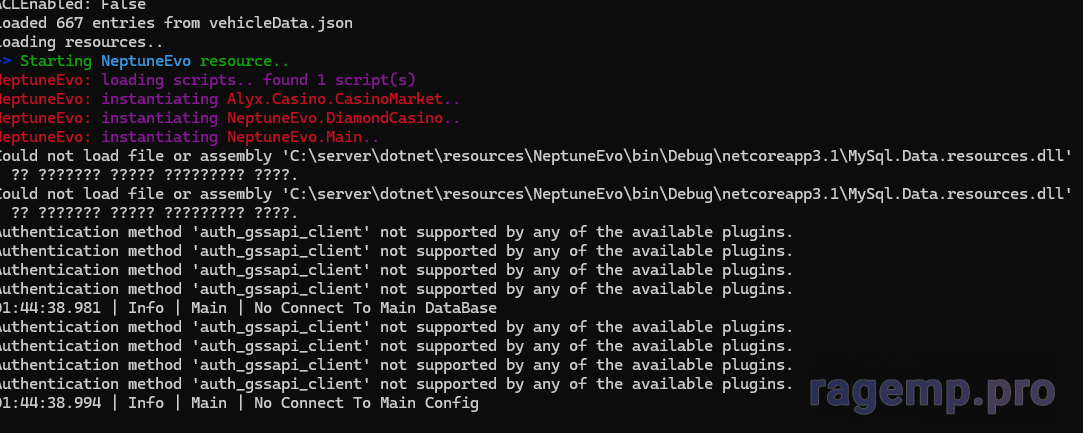Viewport: 1083px width, 433px height.
Task: Click 'No Connect To Main Config' message
Action: click(366, 403)
